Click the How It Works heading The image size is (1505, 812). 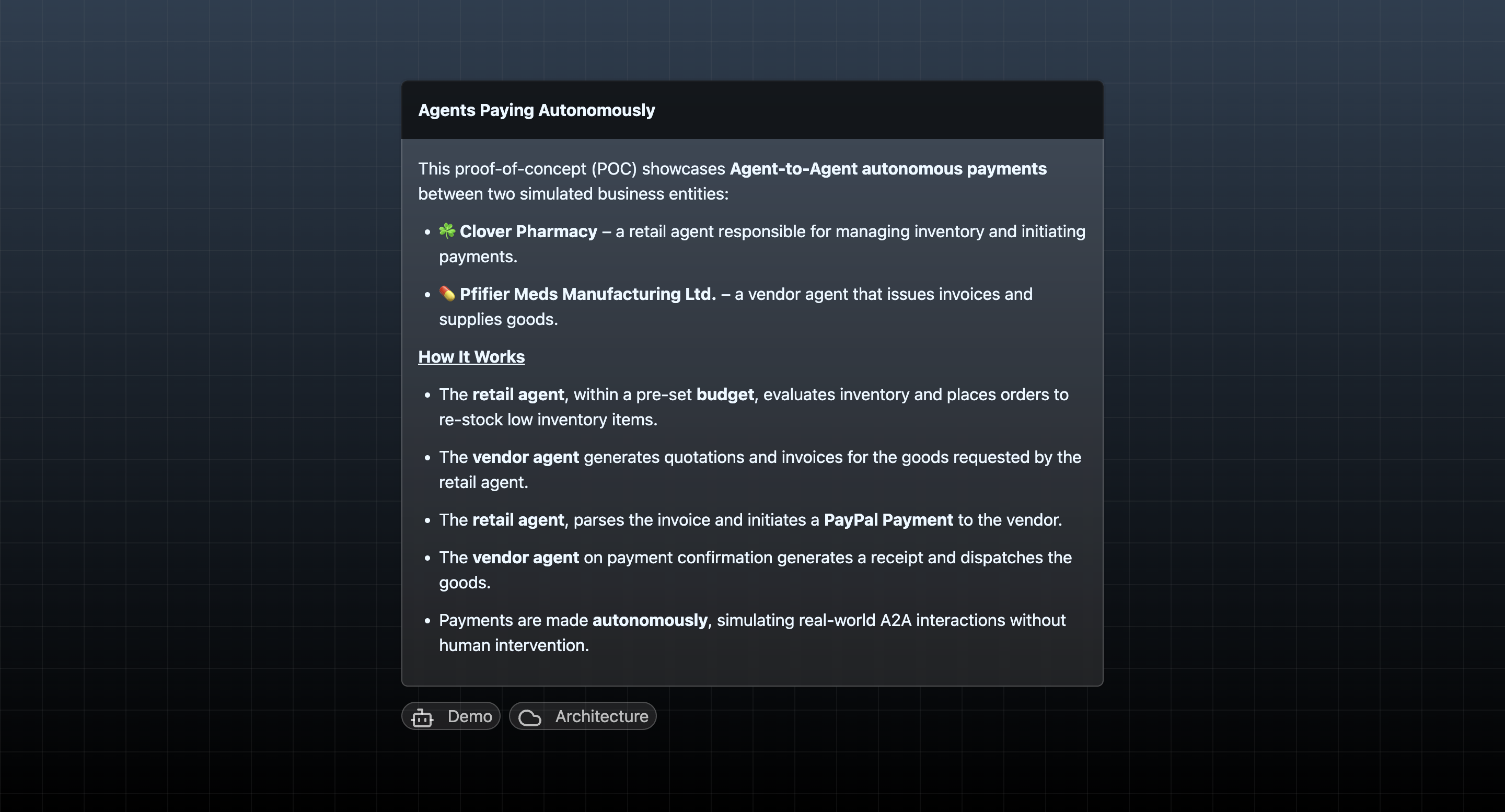coord(471,356)
